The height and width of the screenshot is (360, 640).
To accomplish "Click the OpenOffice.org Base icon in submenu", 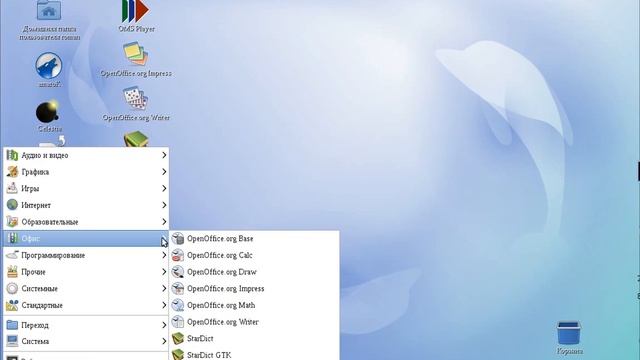I will click(x=178, y=238).
